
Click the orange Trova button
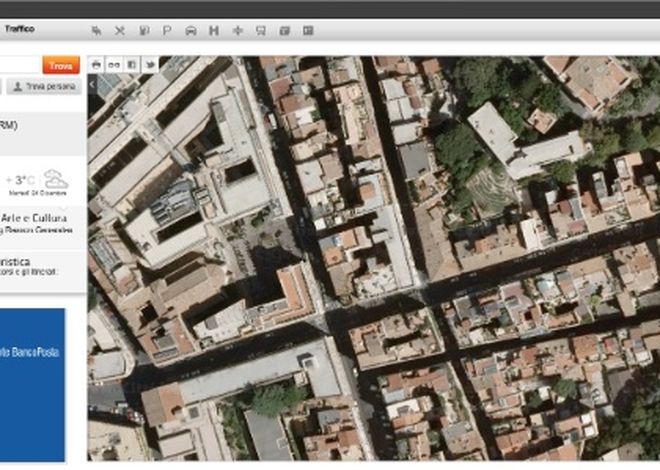61,65
